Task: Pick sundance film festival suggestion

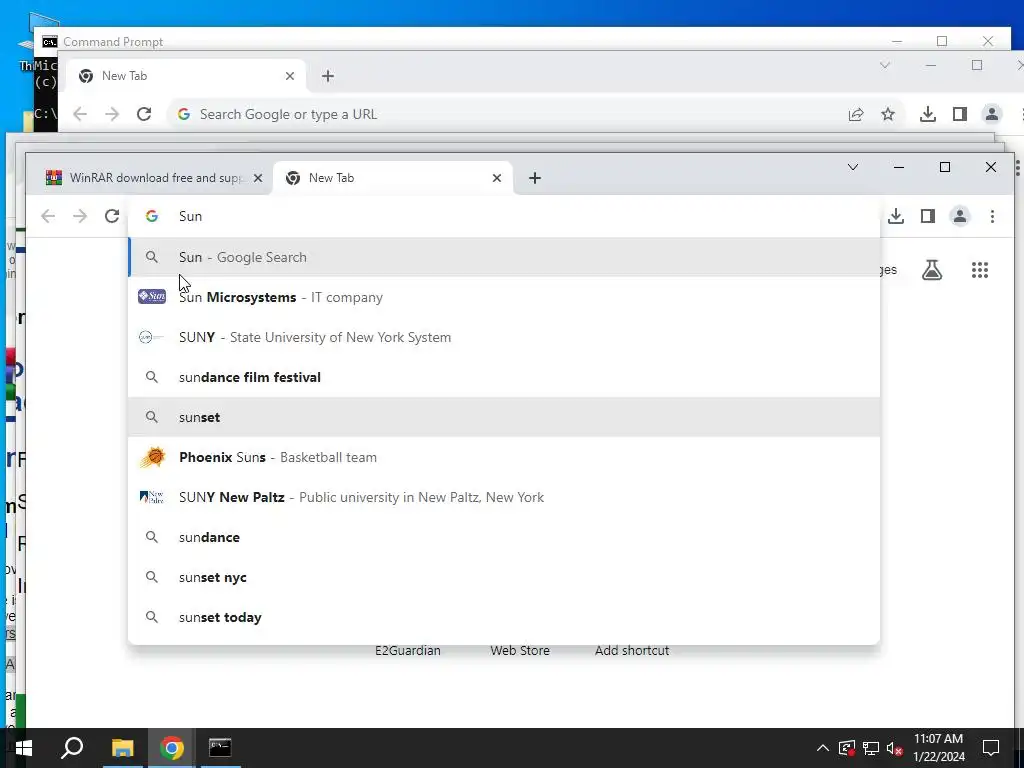Action: click(504, 377)
